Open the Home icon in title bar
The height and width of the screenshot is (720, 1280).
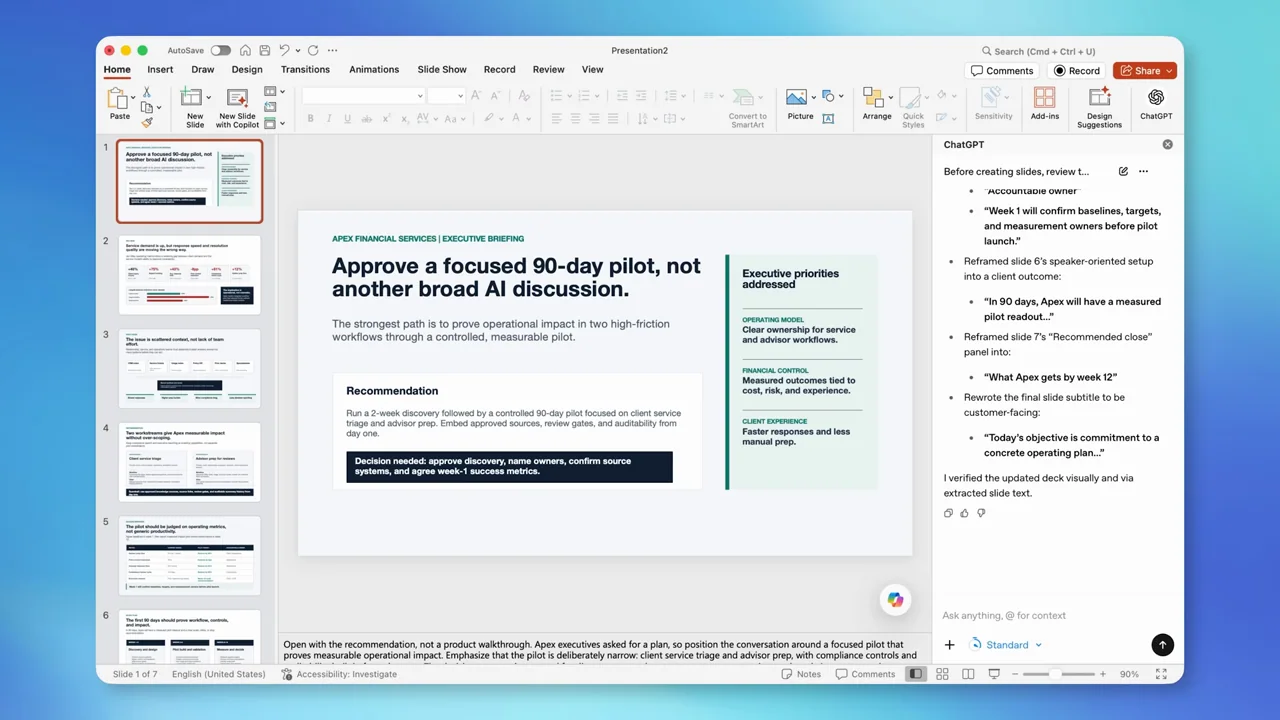pos(245,51)
